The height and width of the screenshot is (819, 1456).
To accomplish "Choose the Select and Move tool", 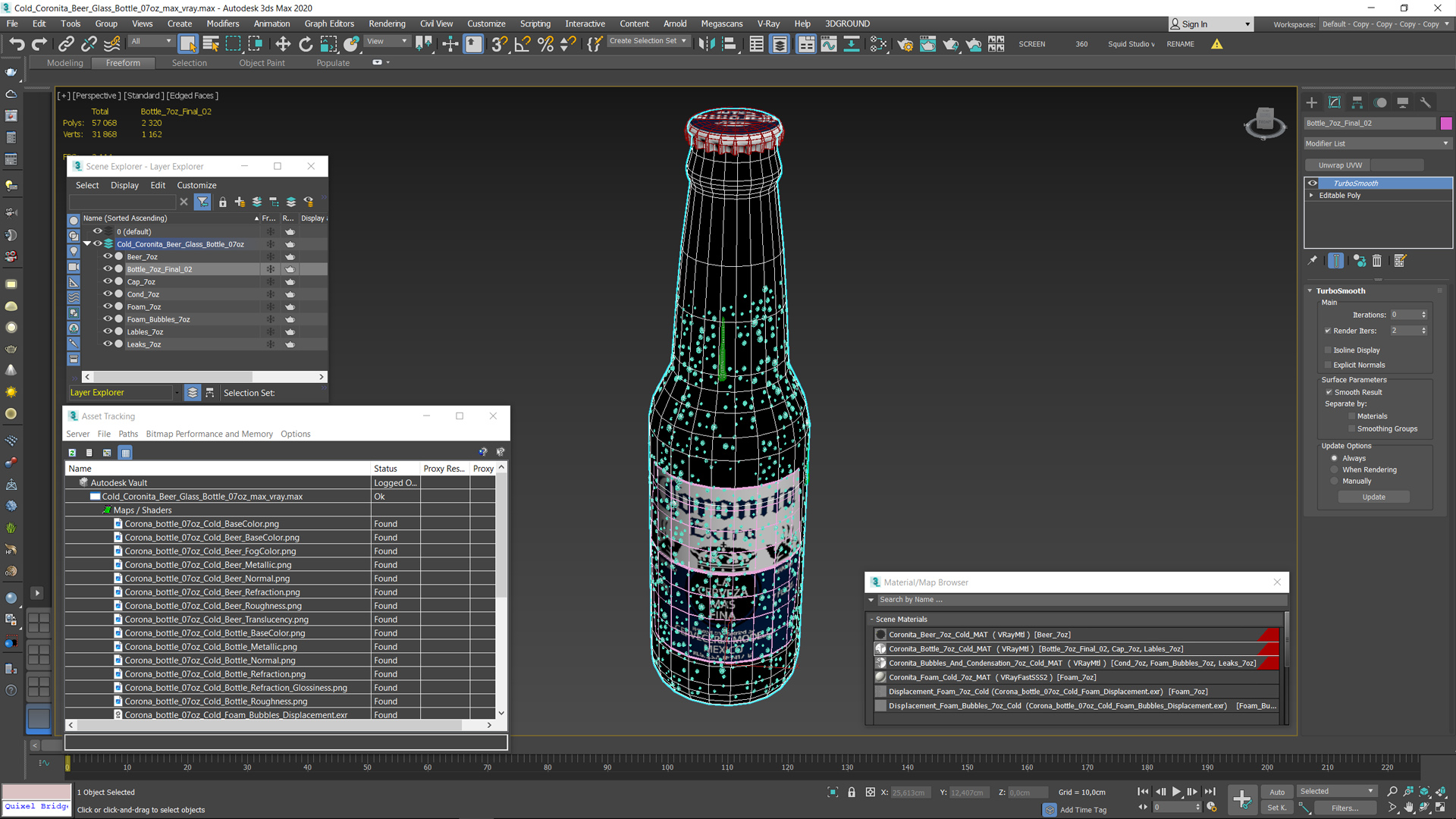I will pos(283,44).
